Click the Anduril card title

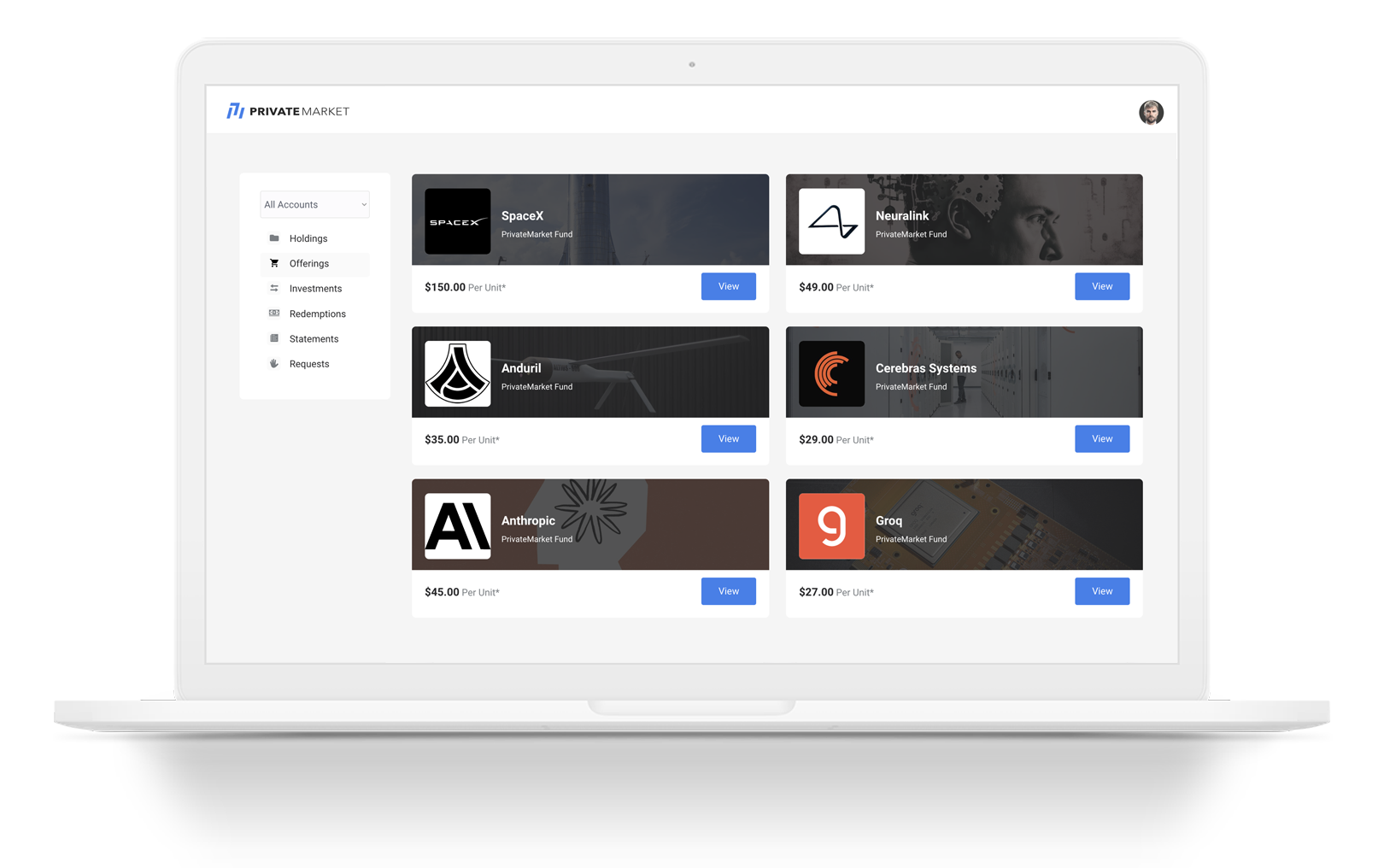point(521,368)
